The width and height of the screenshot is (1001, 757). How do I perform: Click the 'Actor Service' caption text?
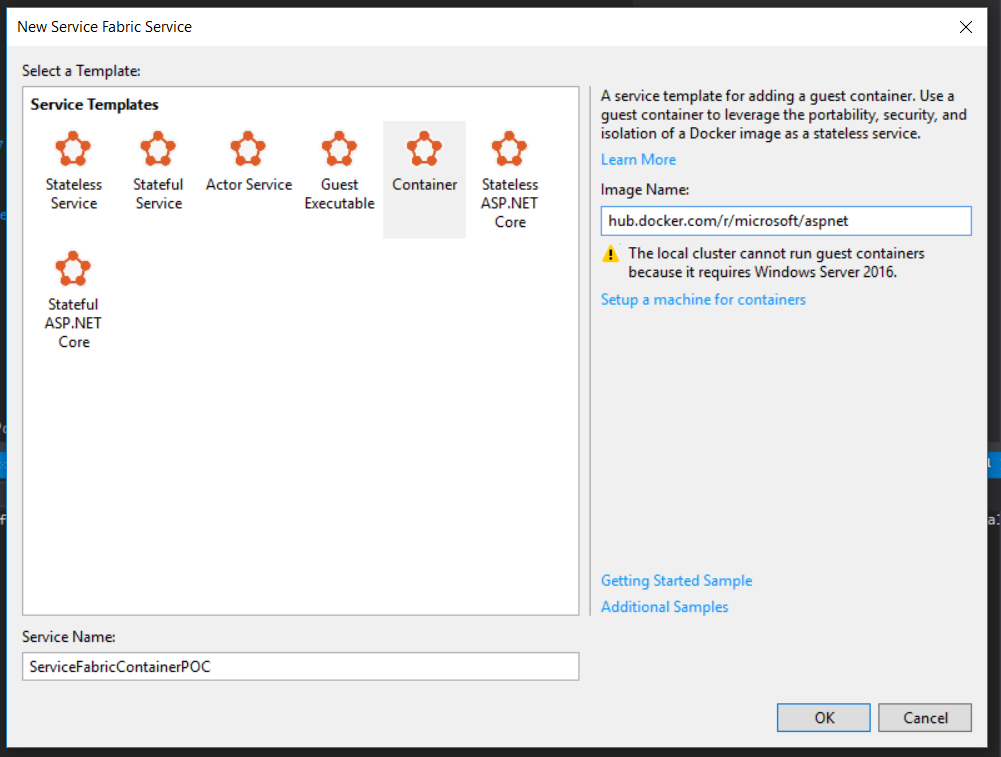[x=249, y=184]
